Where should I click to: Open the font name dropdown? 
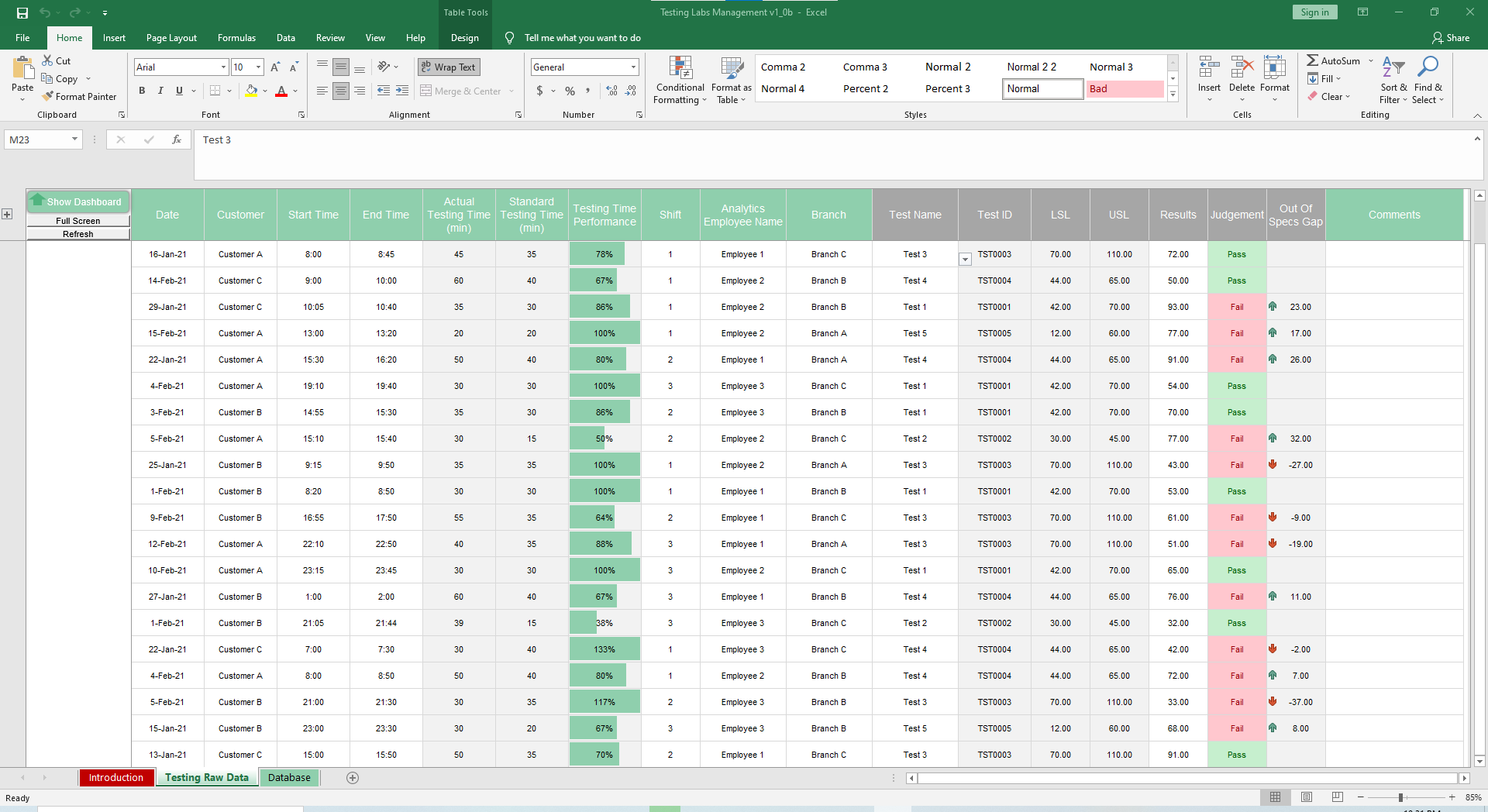(223, 67)
